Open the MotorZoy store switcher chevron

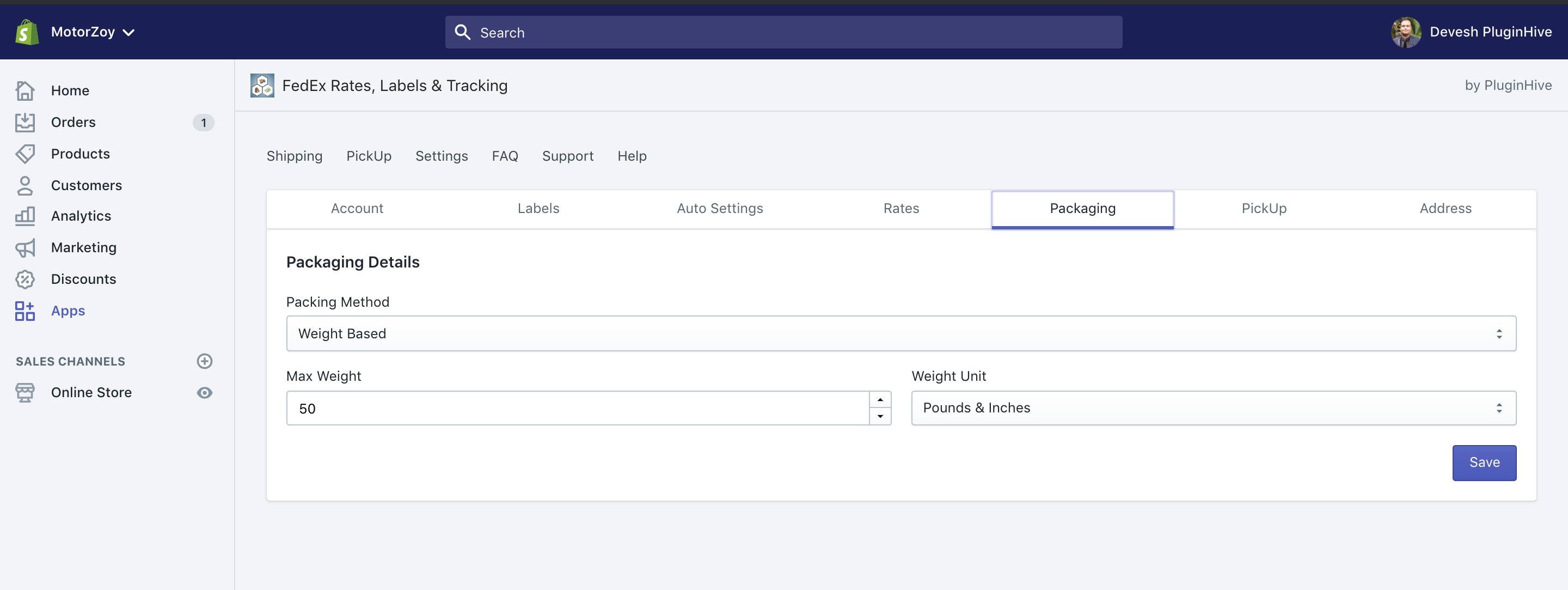pos(128,32)
